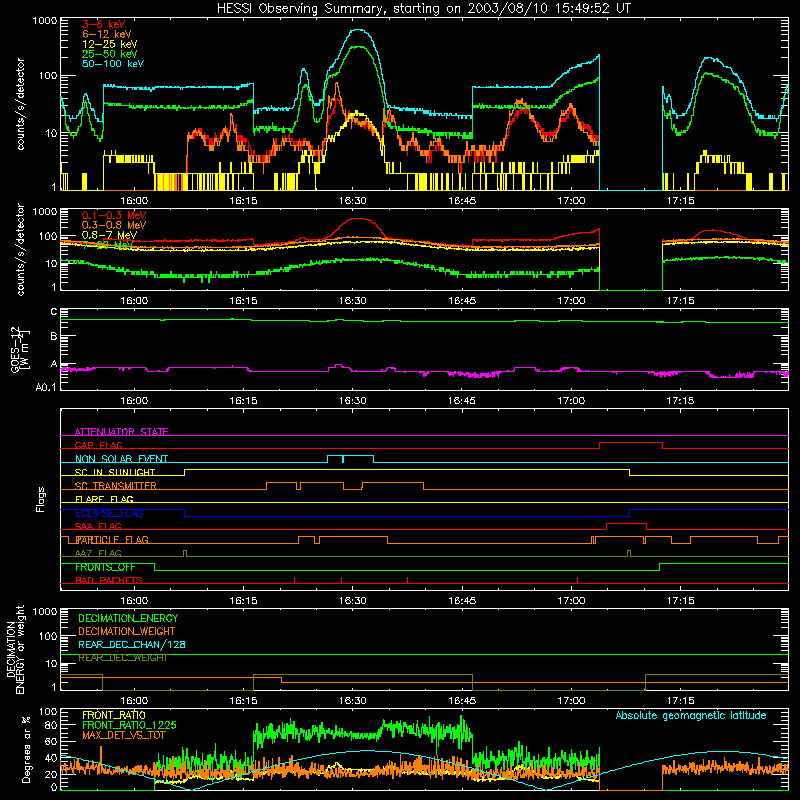The height and width of the screenshot is (800, 800).
Task: Click the 'GOES-12' y-axis label
Action: 15,349
